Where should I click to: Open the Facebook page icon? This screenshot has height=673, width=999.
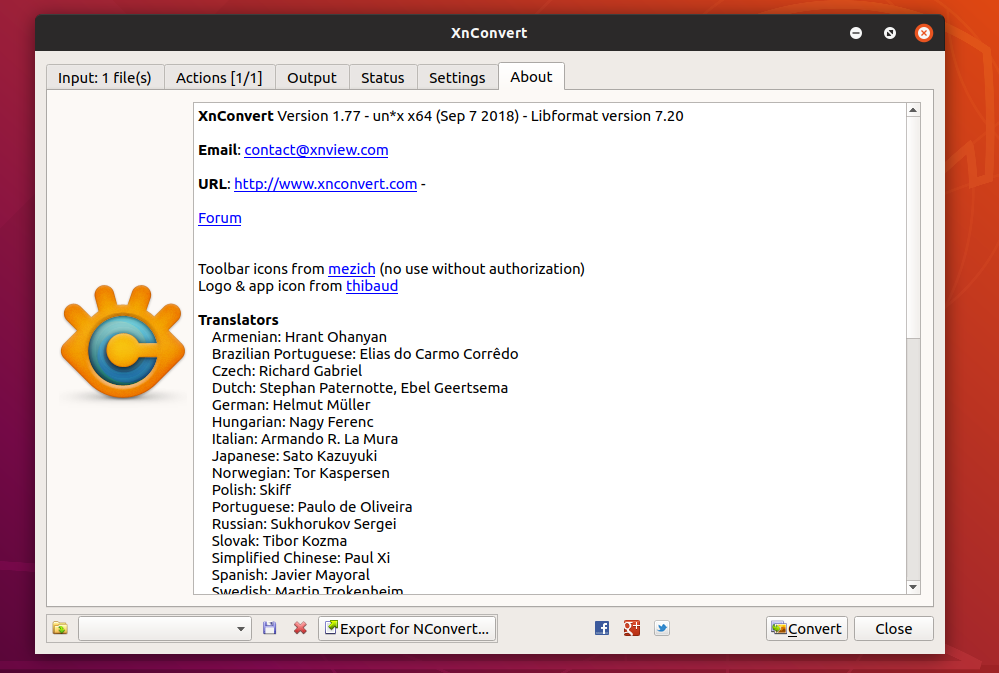click(x=601, y=628)
